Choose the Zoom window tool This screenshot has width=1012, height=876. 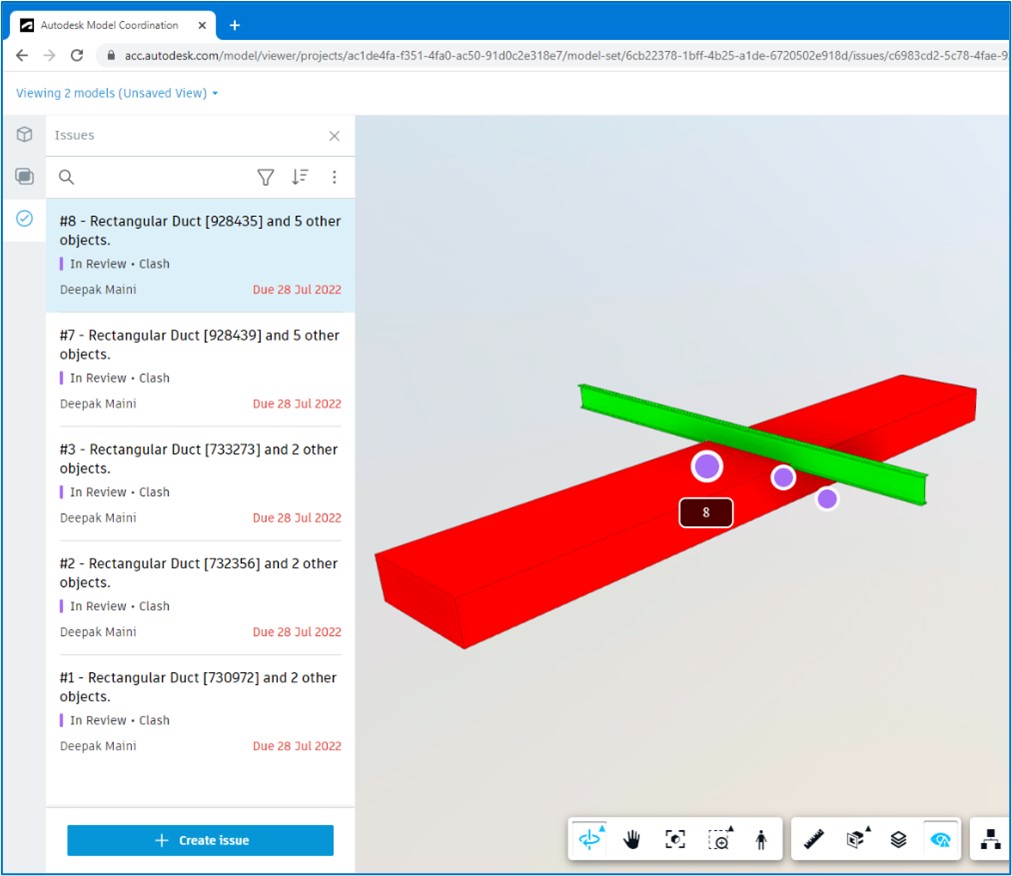pos(719,840)
